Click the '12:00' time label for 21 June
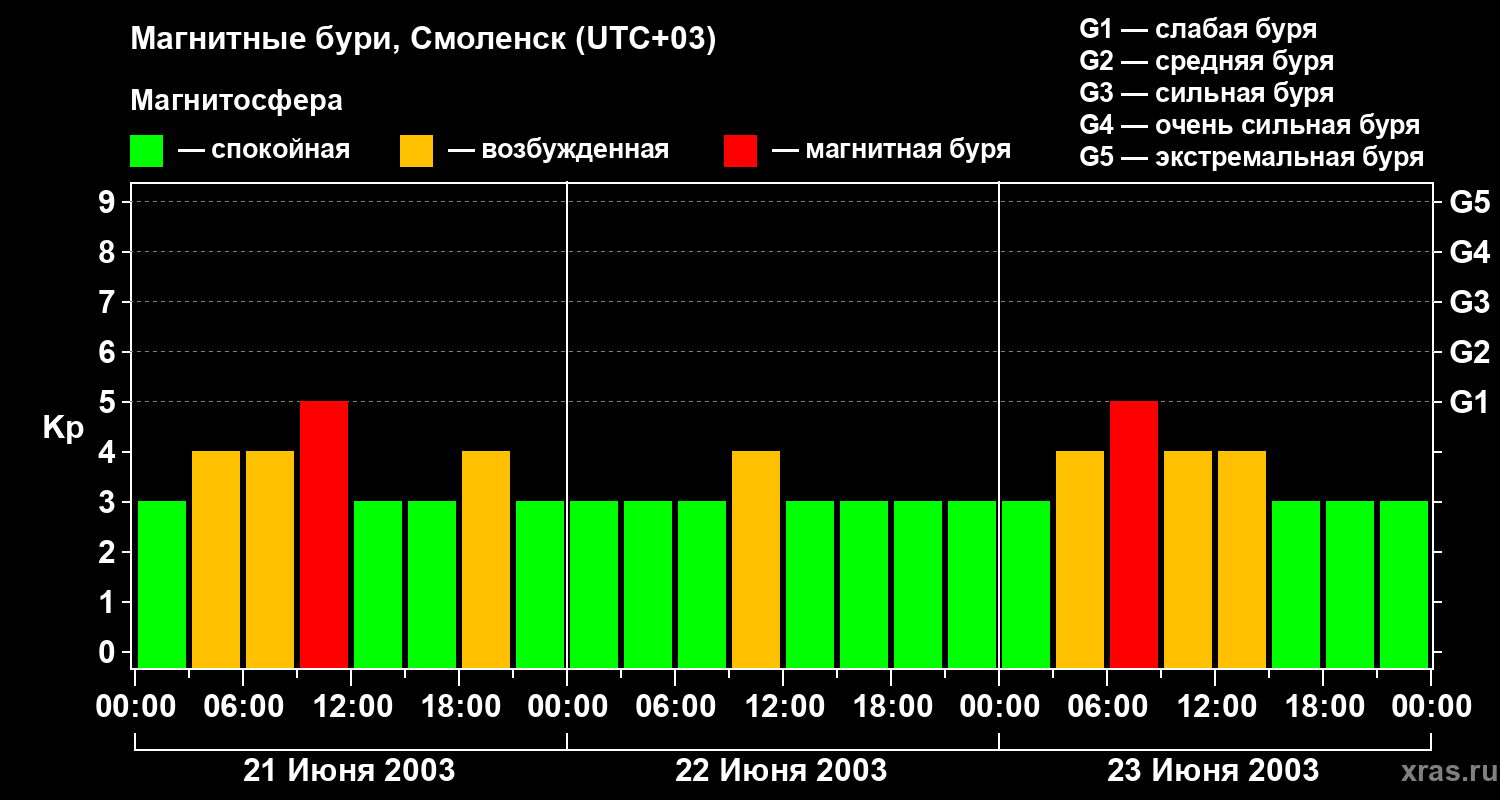This screenshot has width=1500, height=800. click(351, 707)
